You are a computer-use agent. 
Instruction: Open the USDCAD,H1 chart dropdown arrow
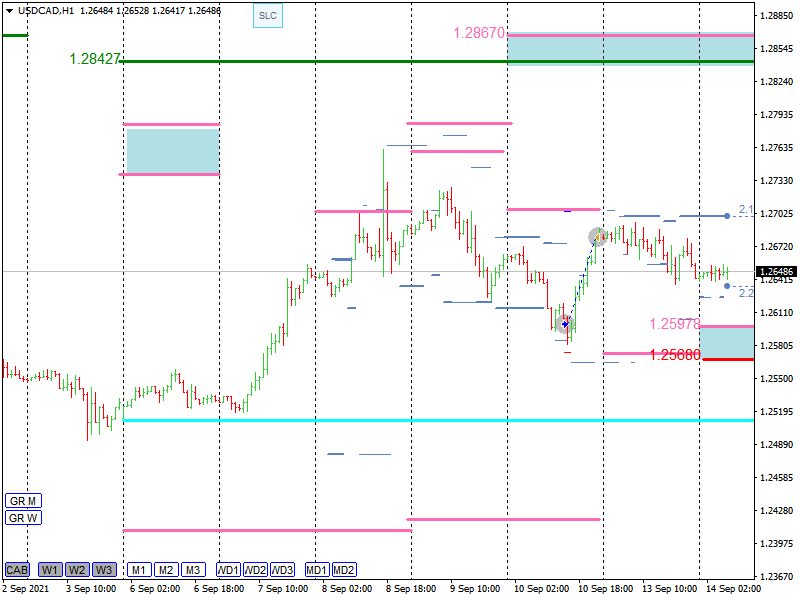(8, 11)
